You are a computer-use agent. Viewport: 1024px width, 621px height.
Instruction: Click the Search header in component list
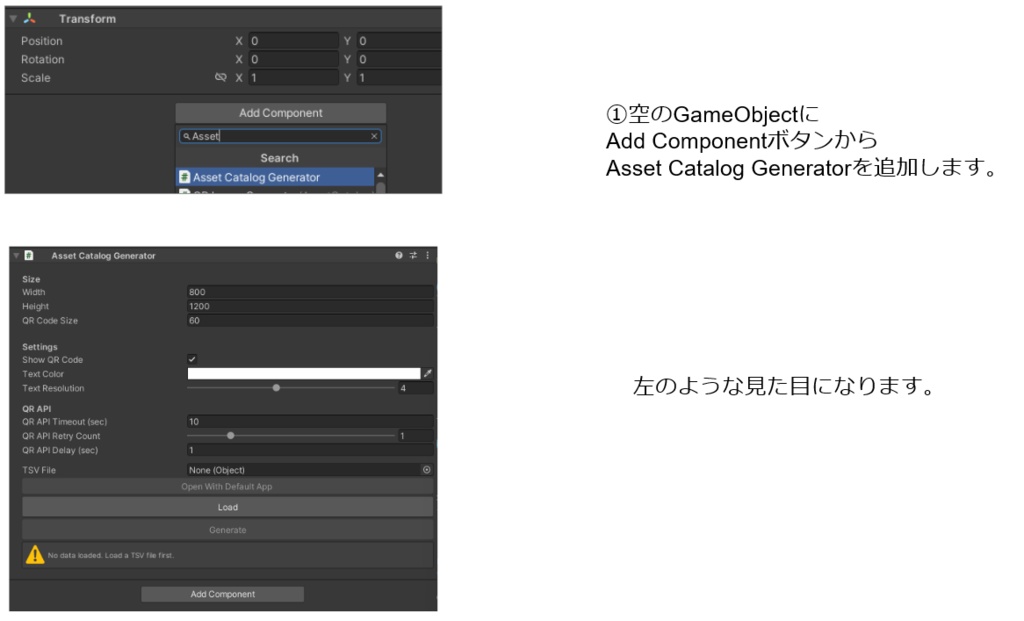279,157
